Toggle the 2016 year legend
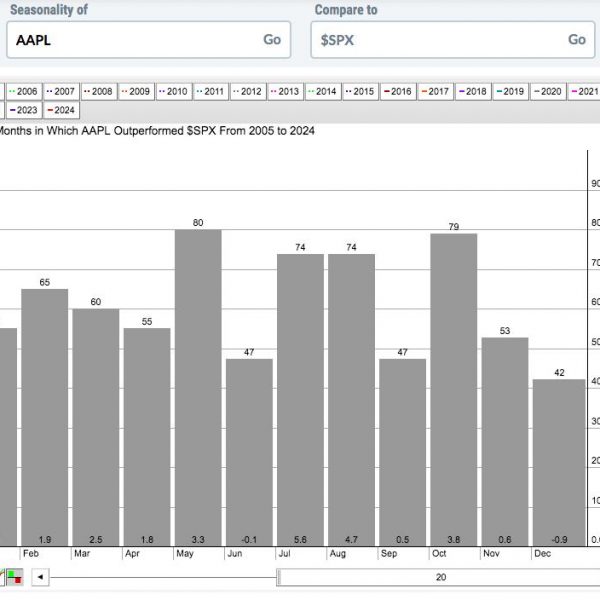The width and height of the screenshot is (600, 600). [x=398, y=92]
